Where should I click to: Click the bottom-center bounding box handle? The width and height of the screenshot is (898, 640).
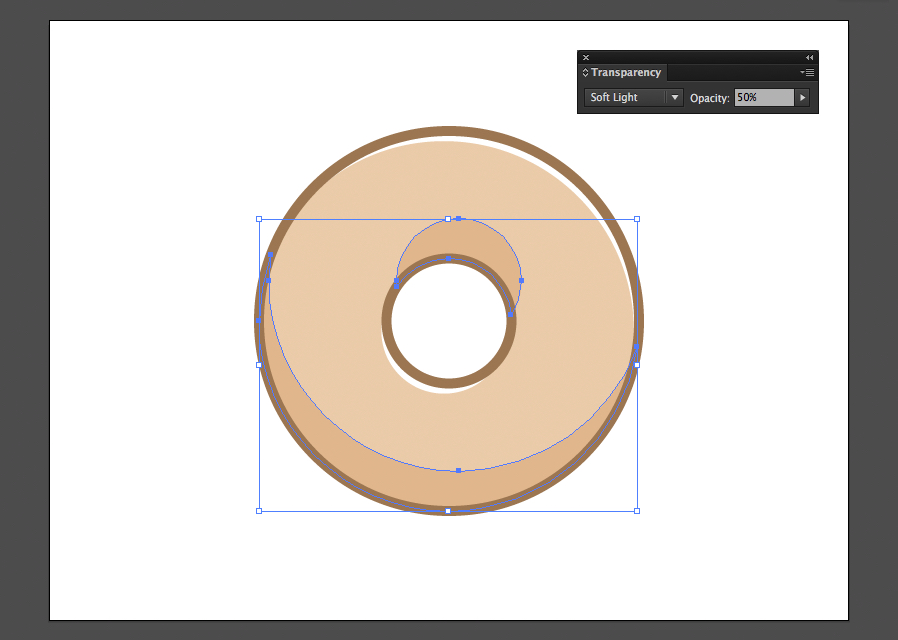click(x=448, y=511)
